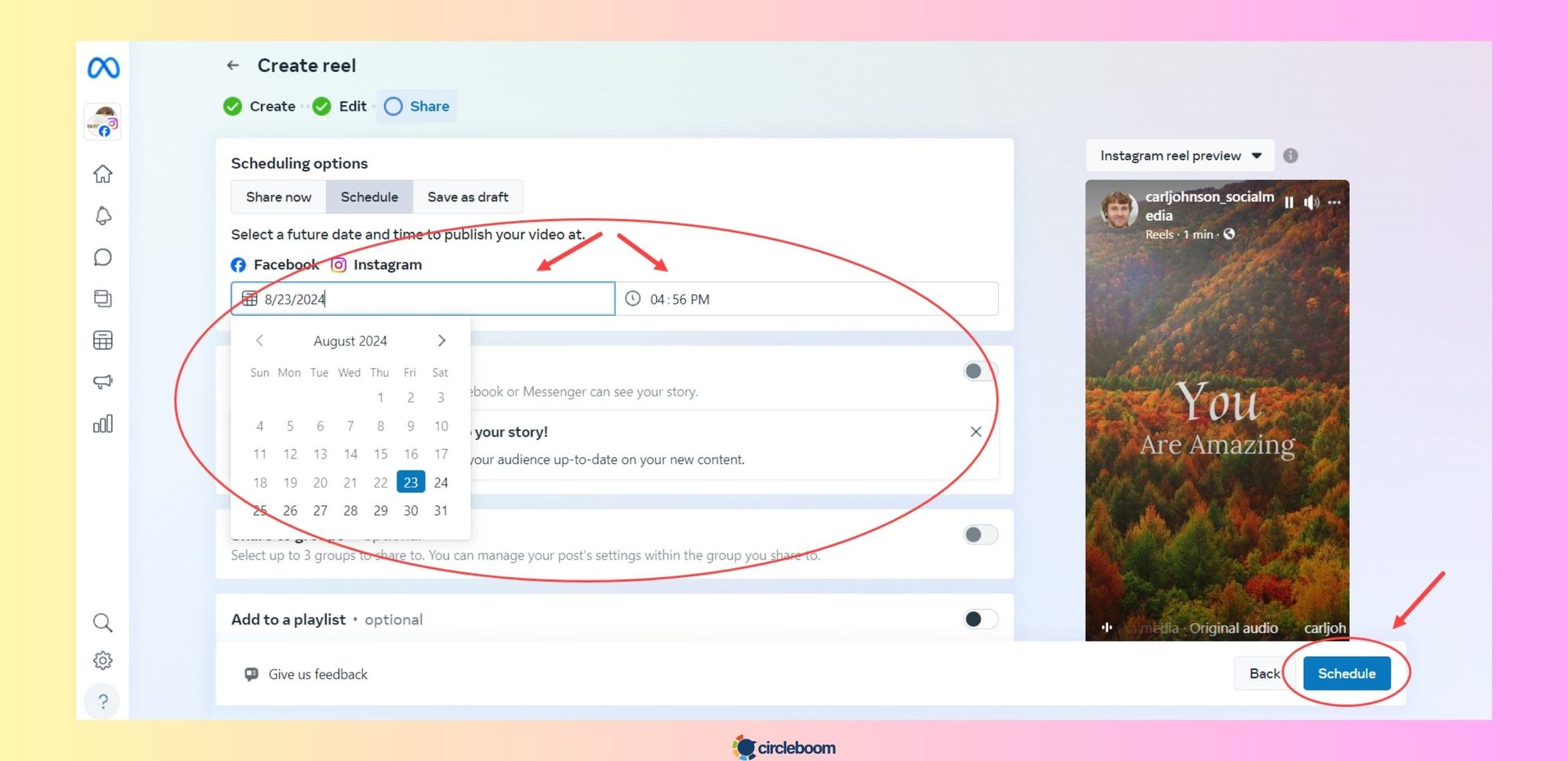Click the Give us feedback link
The height and width of the screenshot is (761, 1568).
(318, 674)
